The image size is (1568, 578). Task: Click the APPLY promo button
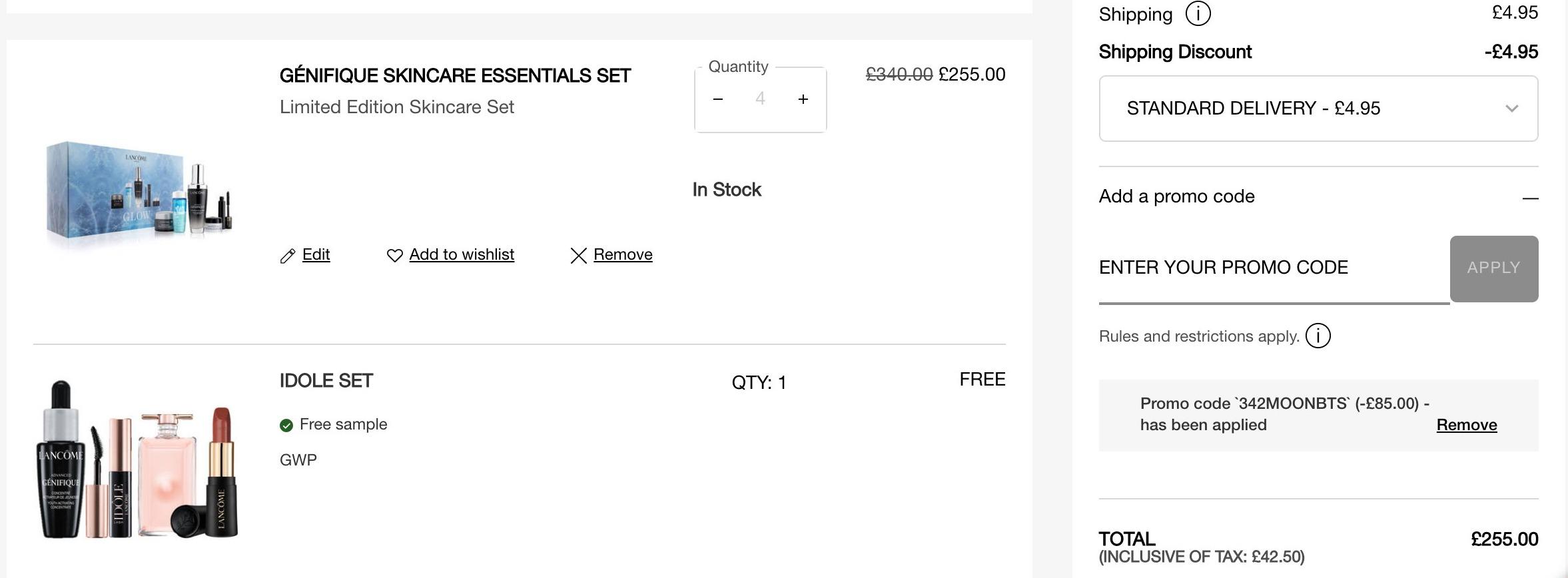[x=1494, y=268]
